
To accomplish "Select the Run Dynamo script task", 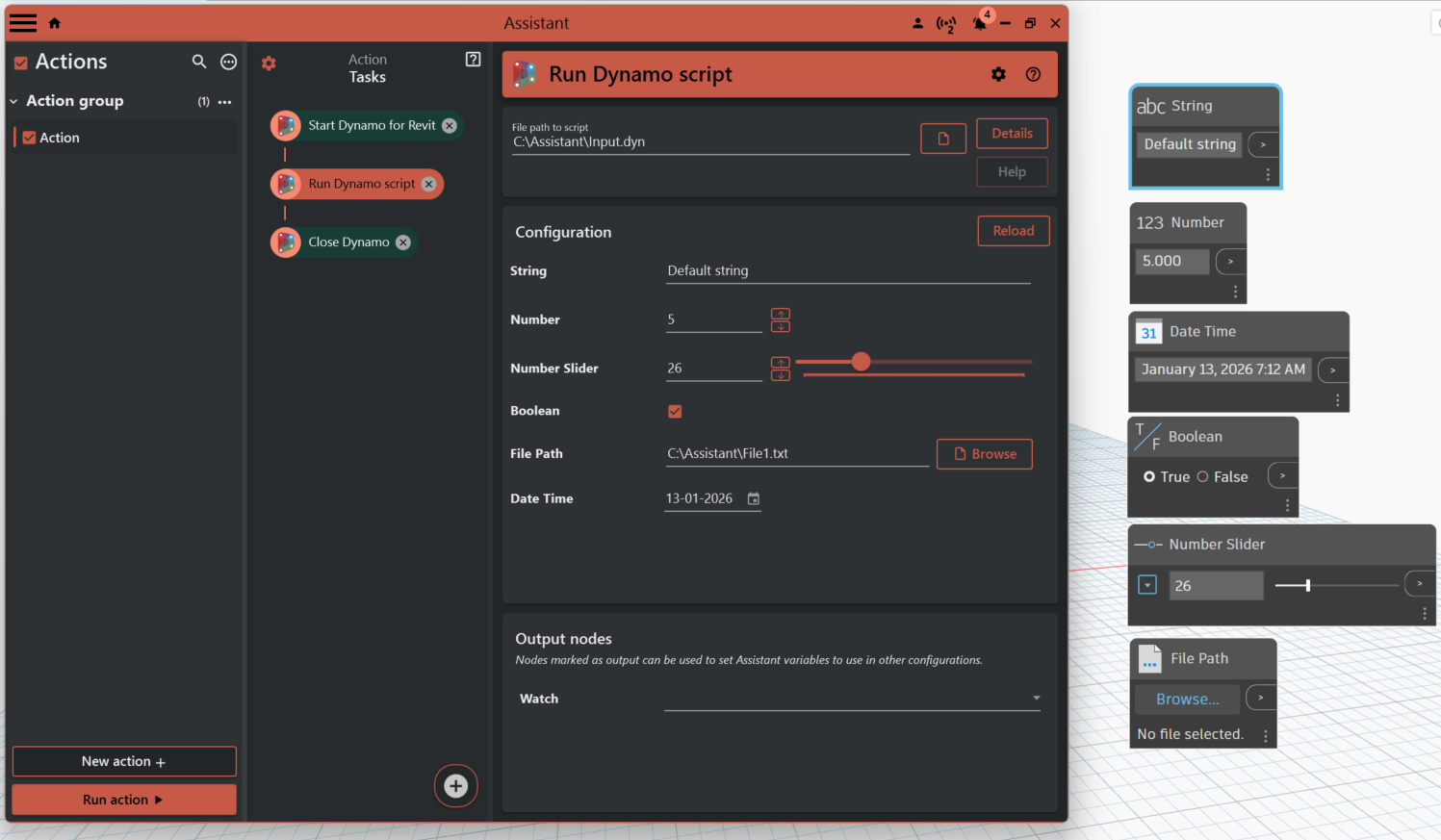I will coord(361,184).
